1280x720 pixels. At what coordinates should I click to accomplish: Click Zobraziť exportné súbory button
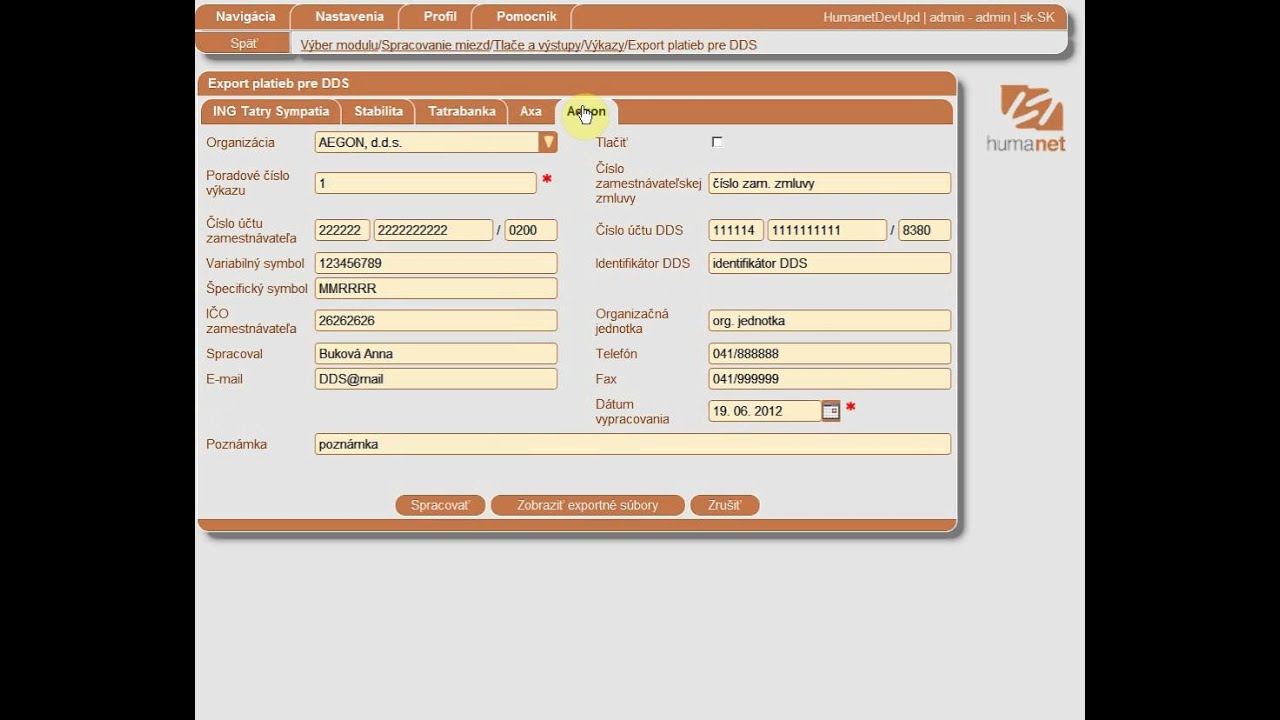tap(587, 506)
